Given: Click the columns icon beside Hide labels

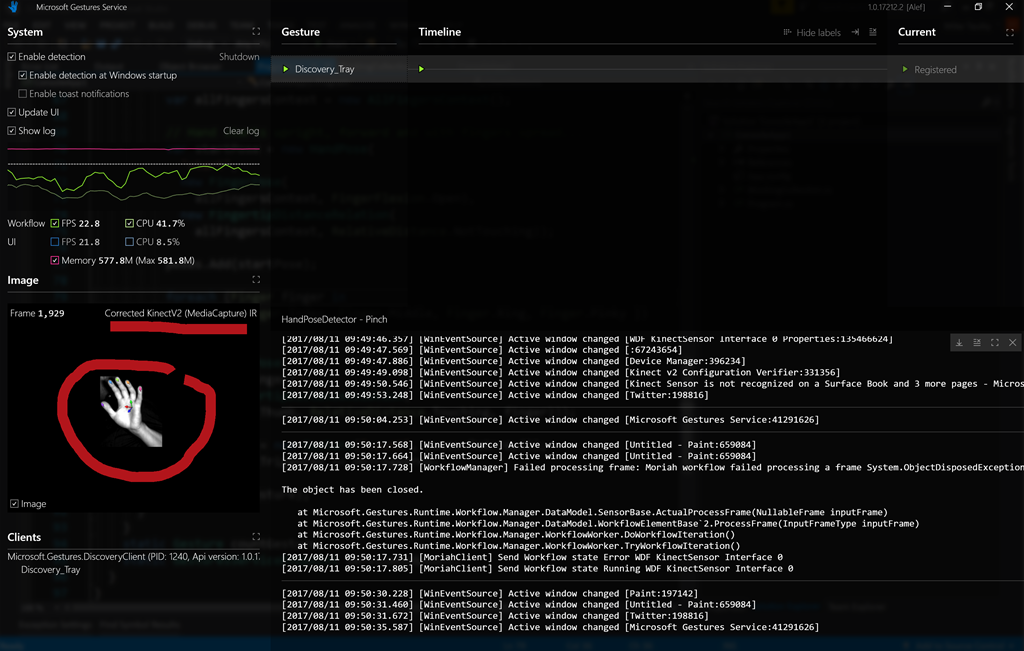Looking at the screenshot, I should (788, 32).
